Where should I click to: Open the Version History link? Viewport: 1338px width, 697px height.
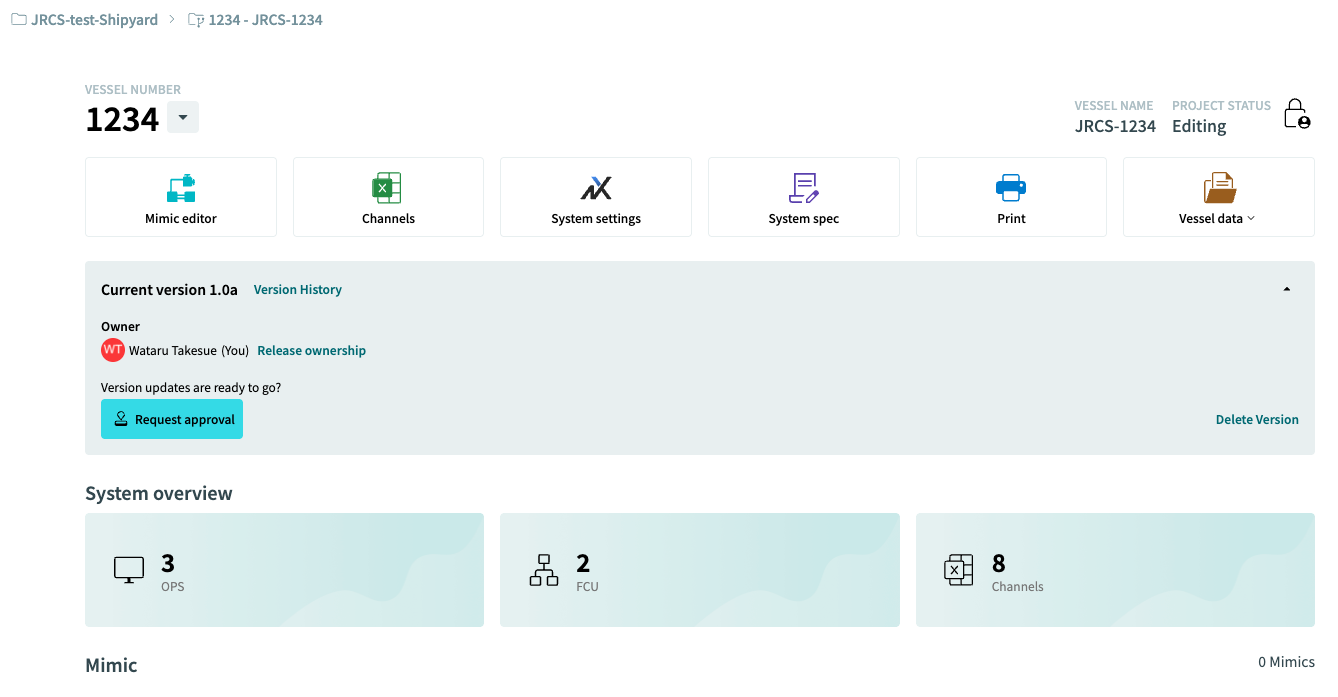click(x=298, y=289)
